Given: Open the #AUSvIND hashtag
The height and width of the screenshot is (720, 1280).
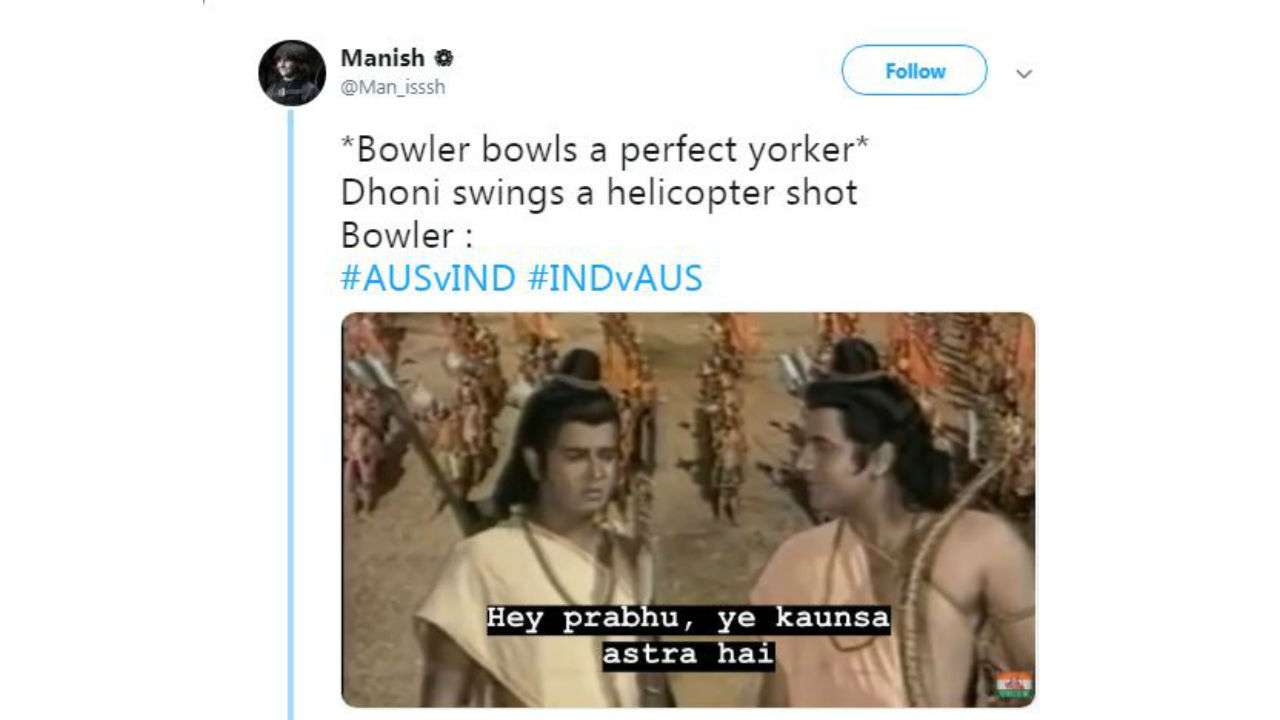Looking at the screenshot, I should point(428,278).
